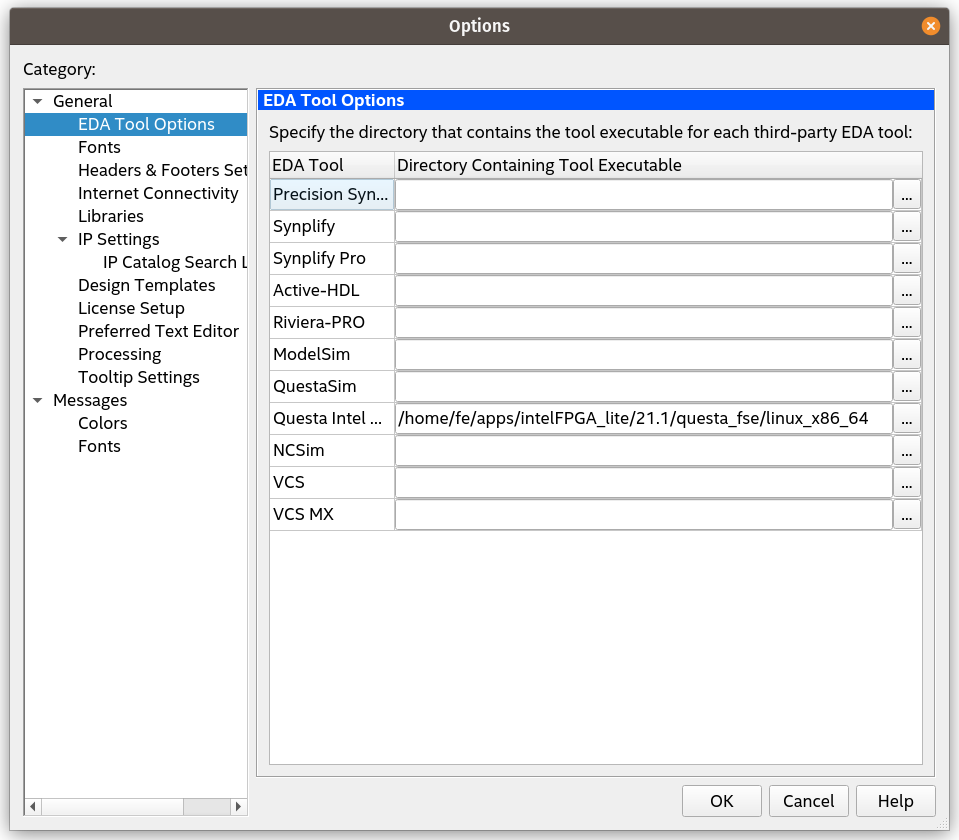Browse for Precision Synthesis executable directory

click(906, 194)
